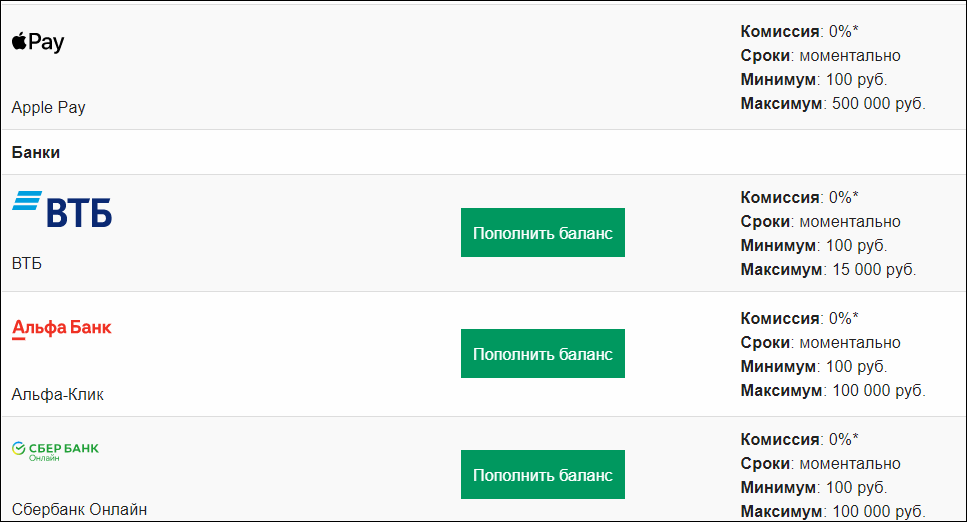Screen dimensions: 967x522
Task: Click the ВТБ "Сроки: моментально" line
Action: (x=820, y=222)
